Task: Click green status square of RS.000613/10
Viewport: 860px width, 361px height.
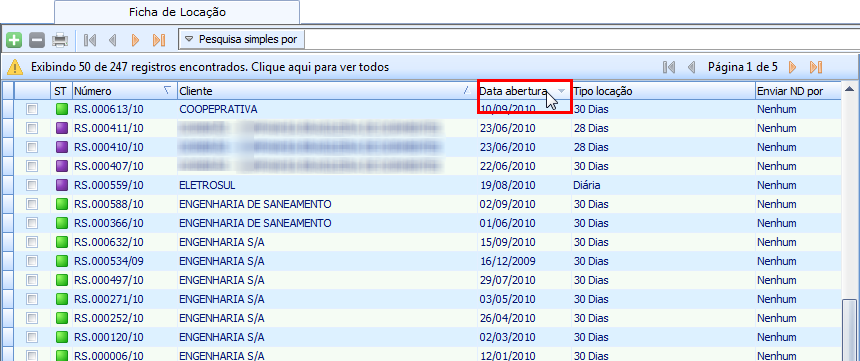Action: pos(62,110)
